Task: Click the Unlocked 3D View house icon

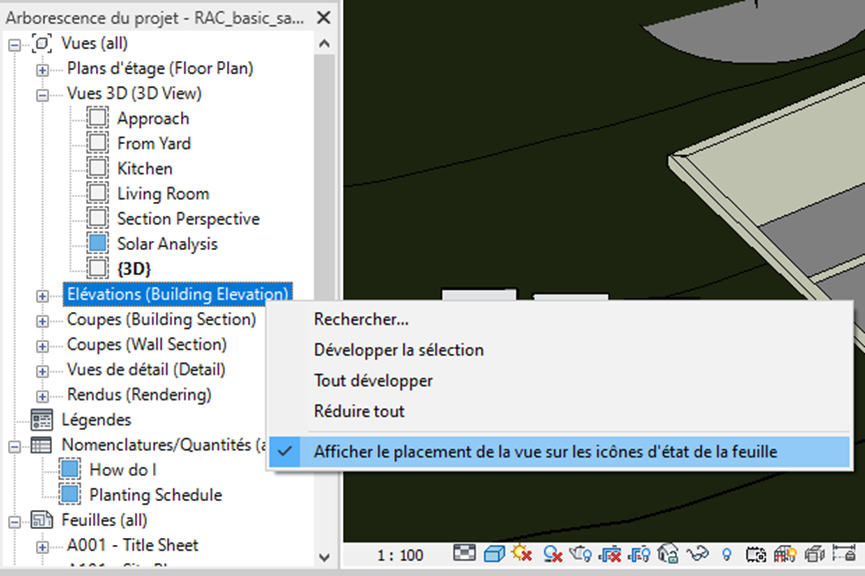Action: pos(669,553)
